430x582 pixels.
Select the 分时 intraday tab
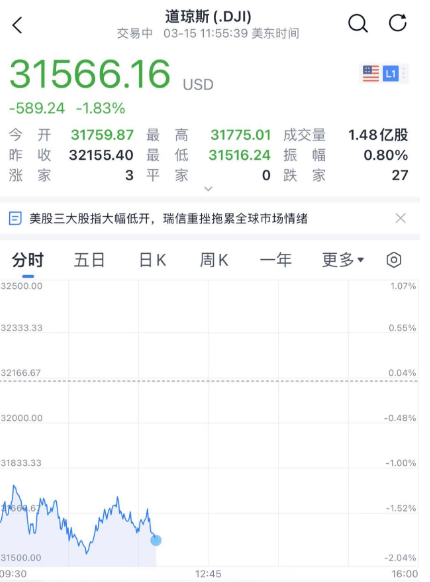[28, 260]
